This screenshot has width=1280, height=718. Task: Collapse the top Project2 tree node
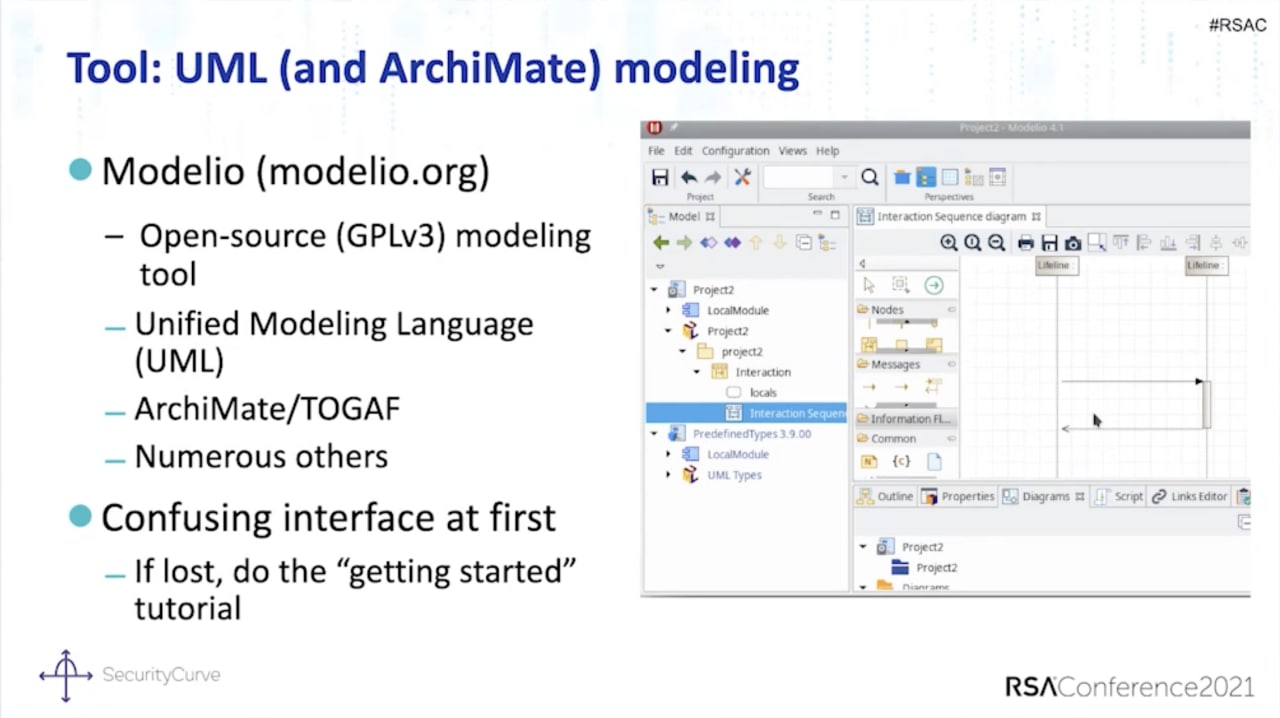(655, 290)
